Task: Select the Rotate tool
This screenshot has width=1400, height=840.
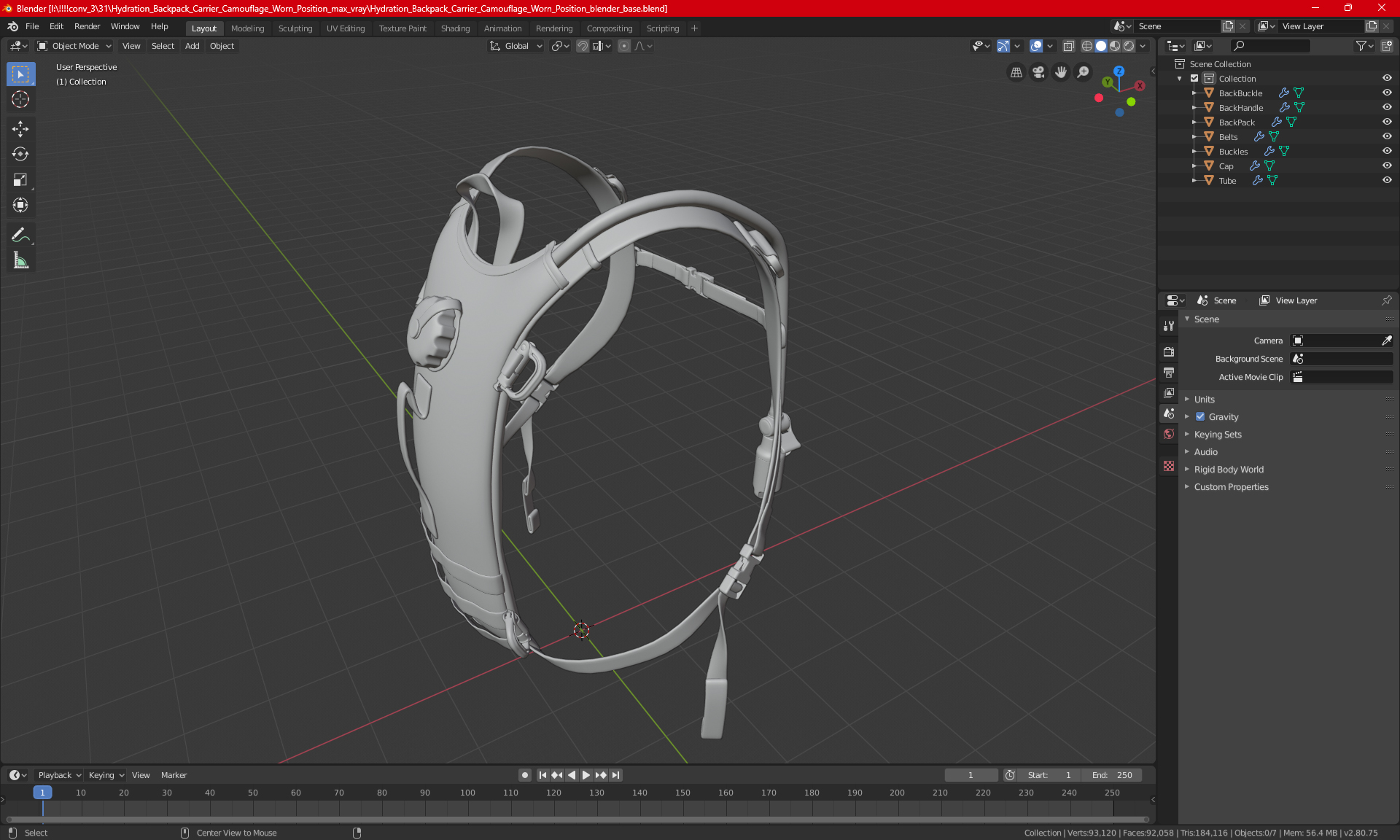Action: click(20, 154)
